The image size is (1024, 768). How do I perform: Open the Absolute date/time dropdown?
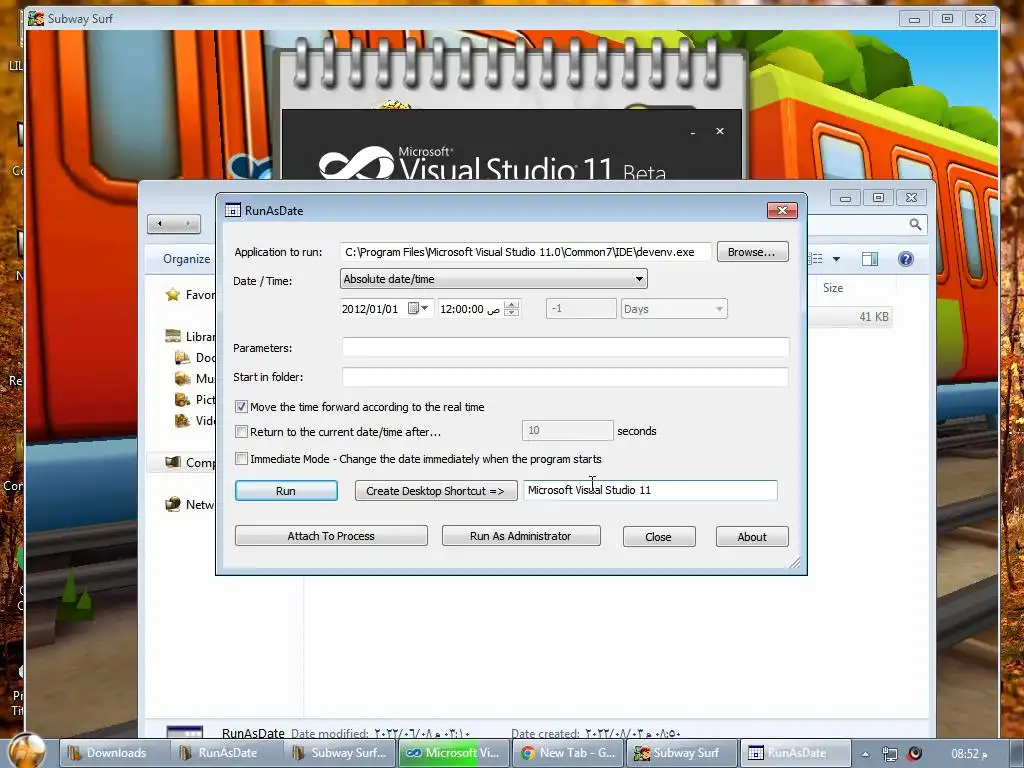pos(494,279)
